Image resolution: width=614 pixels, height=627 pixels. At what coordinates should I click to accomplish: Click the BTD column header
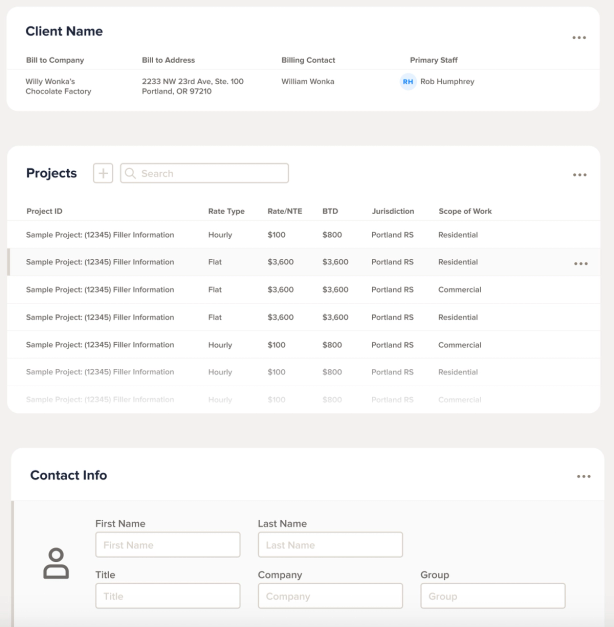[330, 211]
